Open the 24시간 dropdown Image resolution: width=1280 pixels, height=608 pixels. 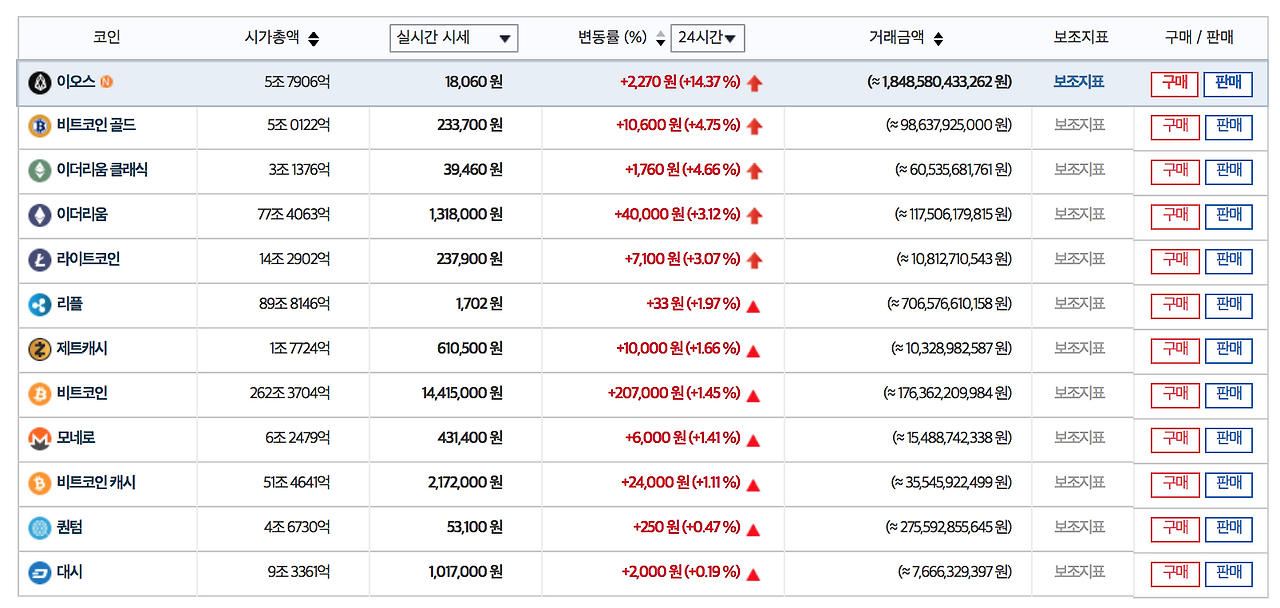point(709,38)
